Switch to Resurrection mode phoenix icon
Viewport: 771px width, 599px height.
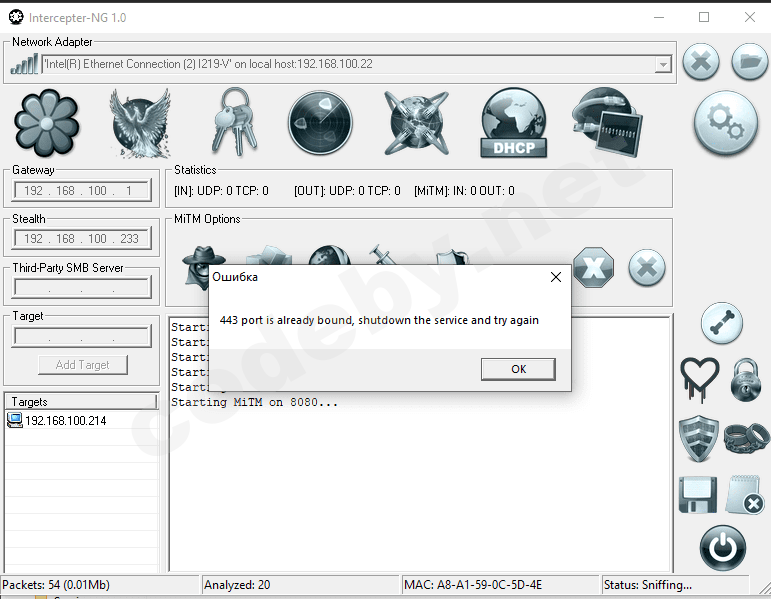coord(140,123)
